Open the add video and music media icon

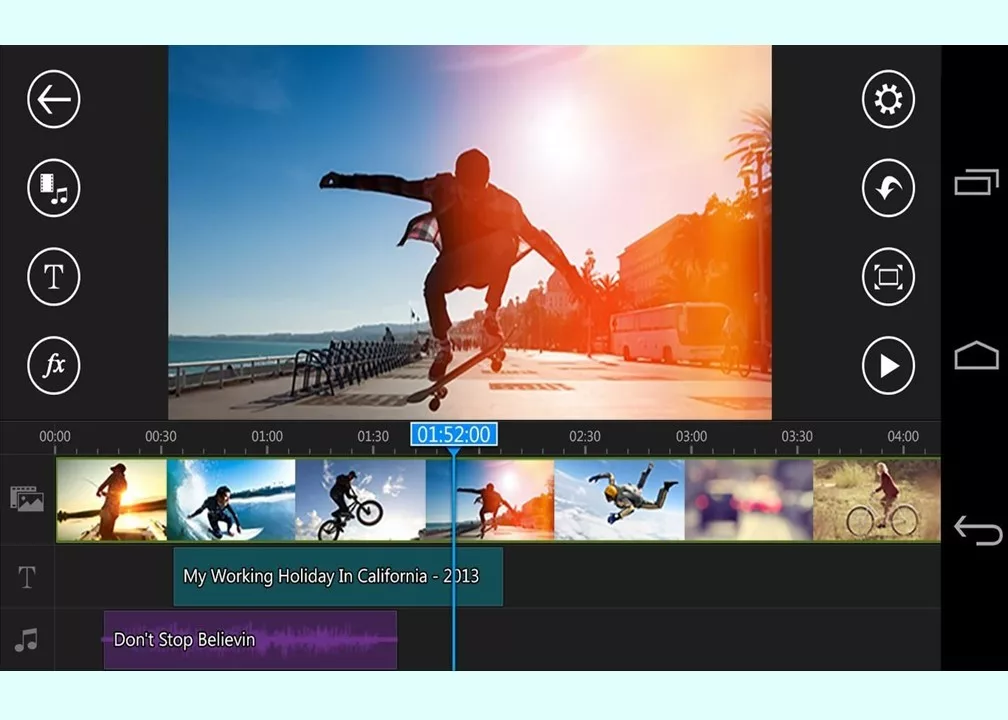pos(53,188)
